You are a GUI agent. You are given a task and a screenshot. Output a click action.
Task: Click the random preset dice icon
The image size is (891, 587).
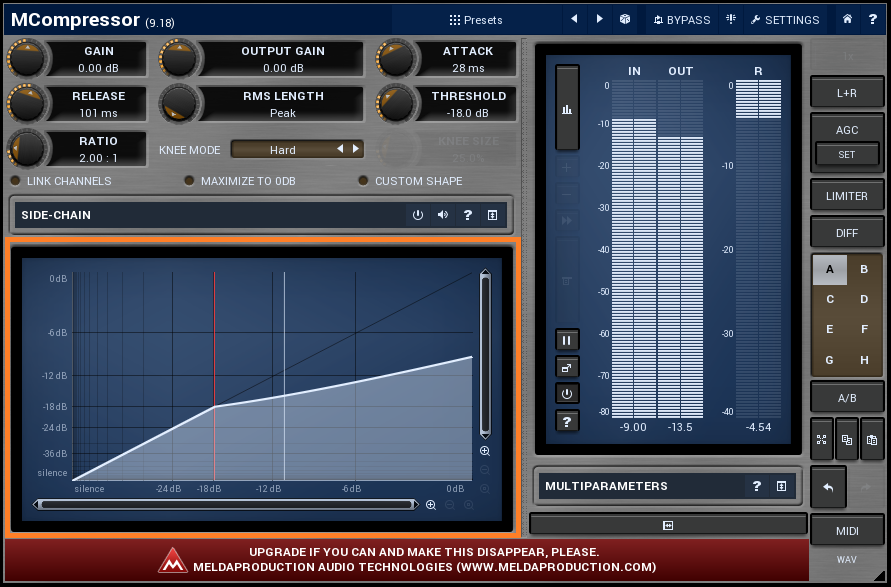click(624, 19)
